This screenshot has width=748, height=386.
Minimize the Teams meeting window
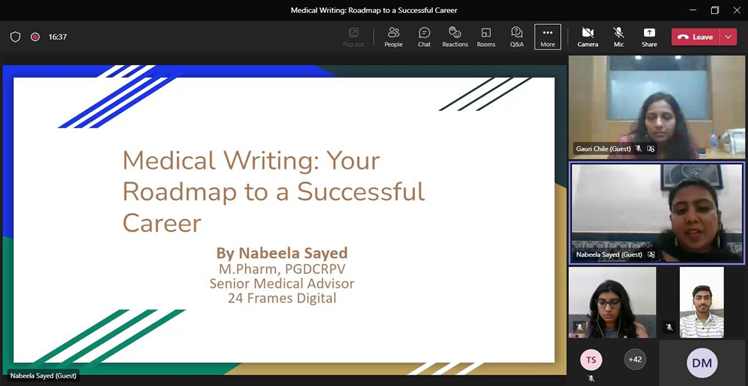(693, 10)
